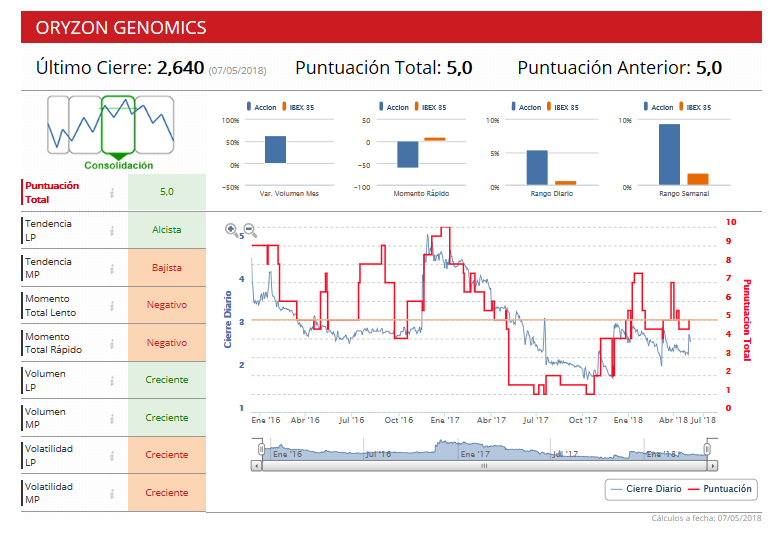Click Momento Rápido IBEX 35 orange bar
Image resolution: width=782 pixels, height=541 pixels.
(435, 139)
